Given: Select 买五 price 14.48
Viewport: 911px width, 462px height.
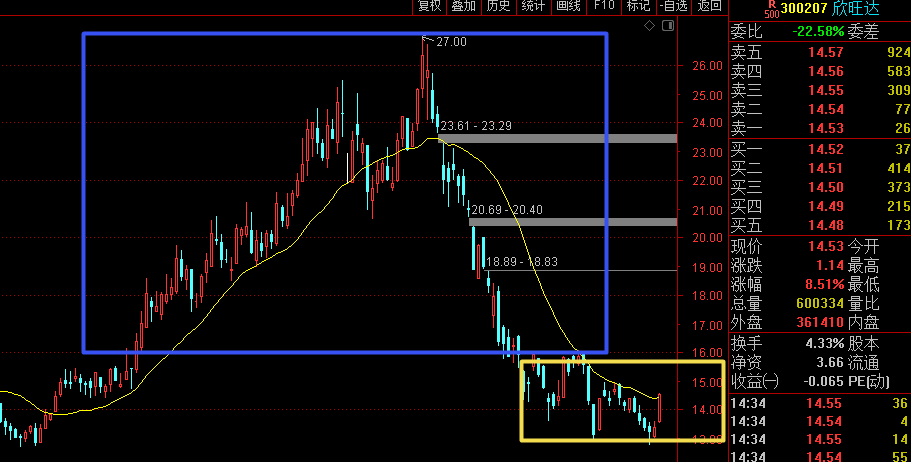Looking at the screenshot, I should 826,225.
